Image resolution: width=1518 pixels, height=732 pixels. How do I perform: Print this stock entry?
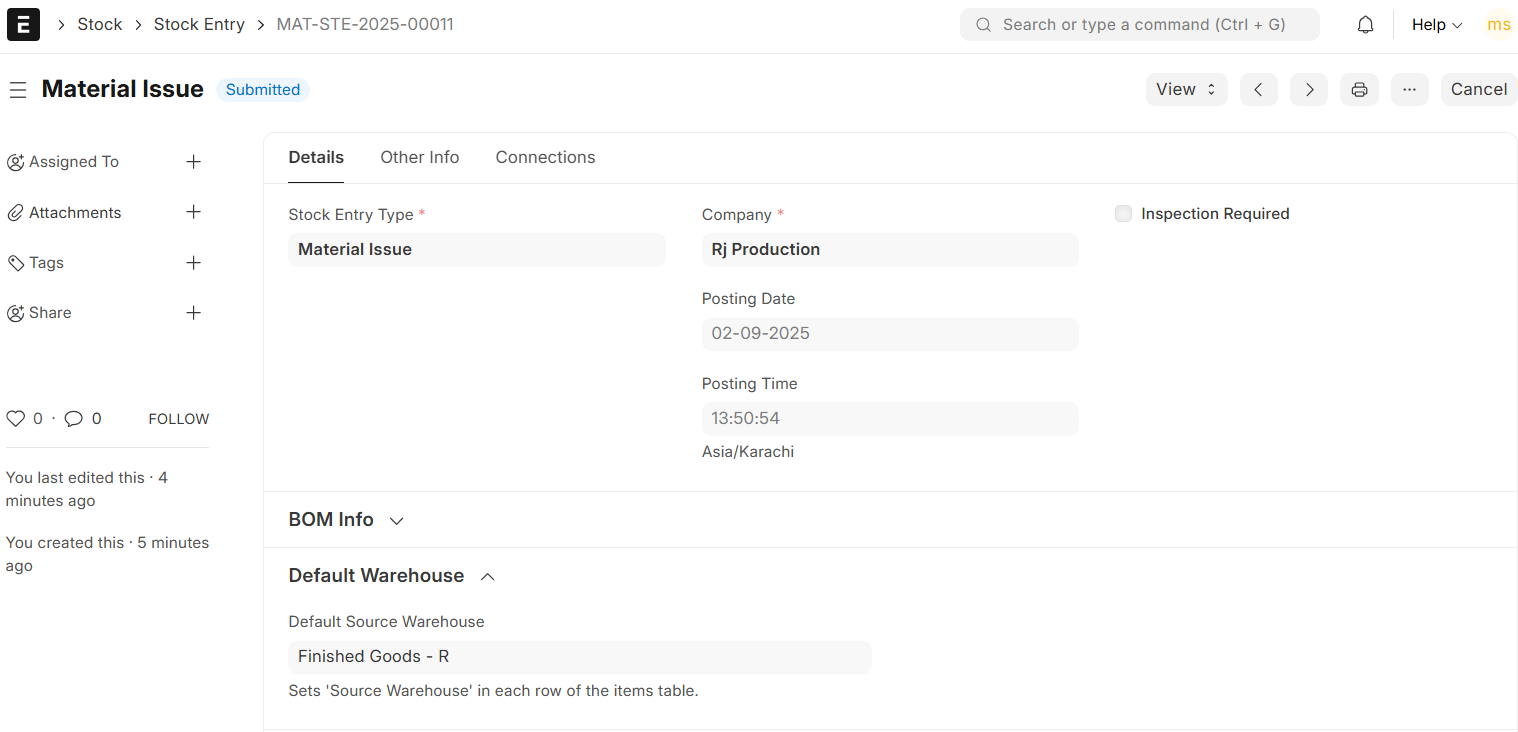(1359, 90)
